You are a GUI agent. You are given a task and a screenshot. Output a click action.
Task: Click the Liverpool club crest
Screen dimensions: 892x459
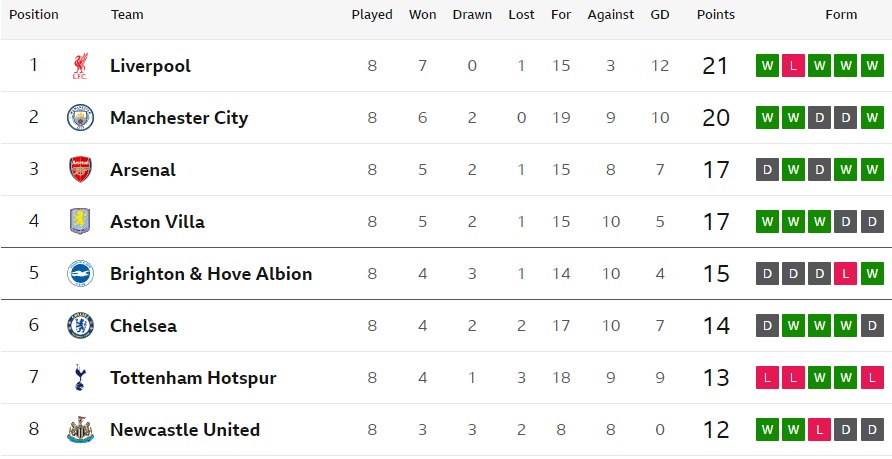click(x=80, y=66)
